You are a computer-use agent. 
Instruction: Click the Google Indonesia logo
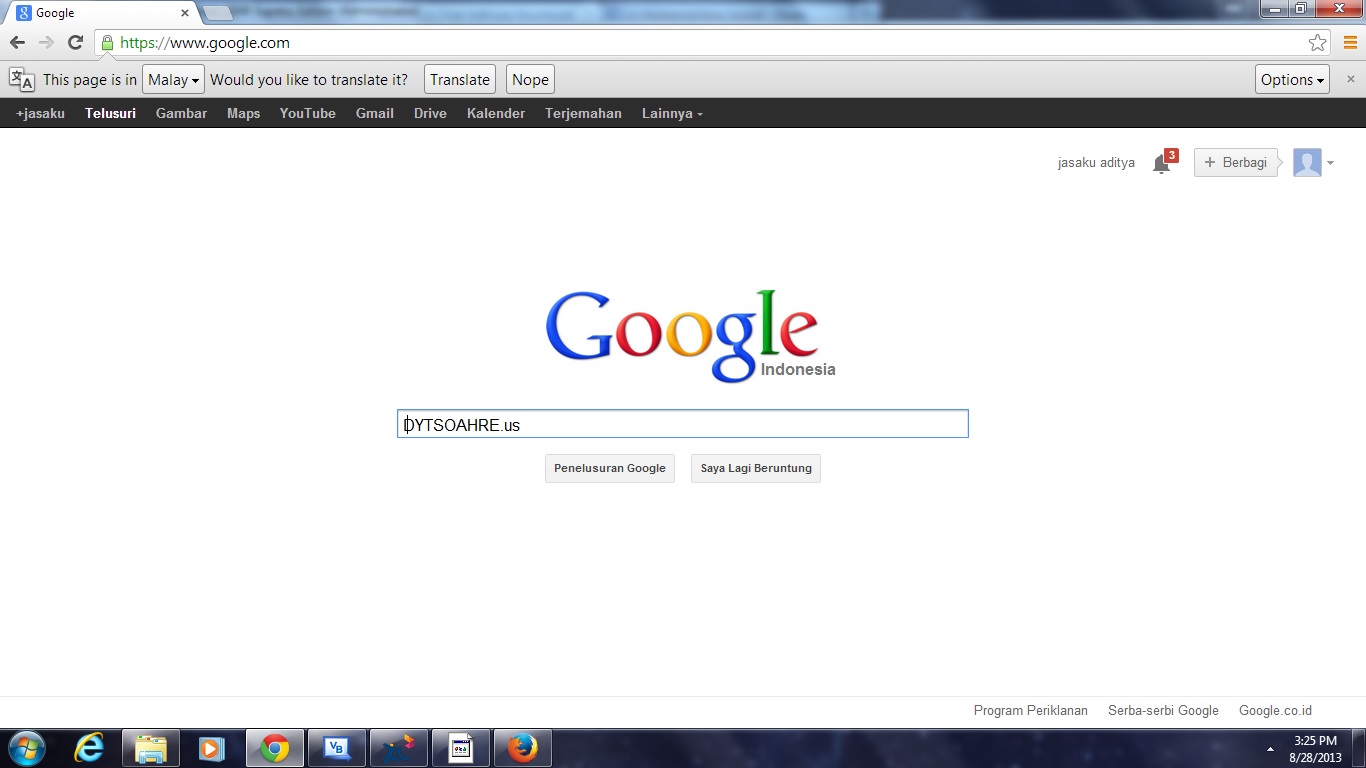(690, 336)
